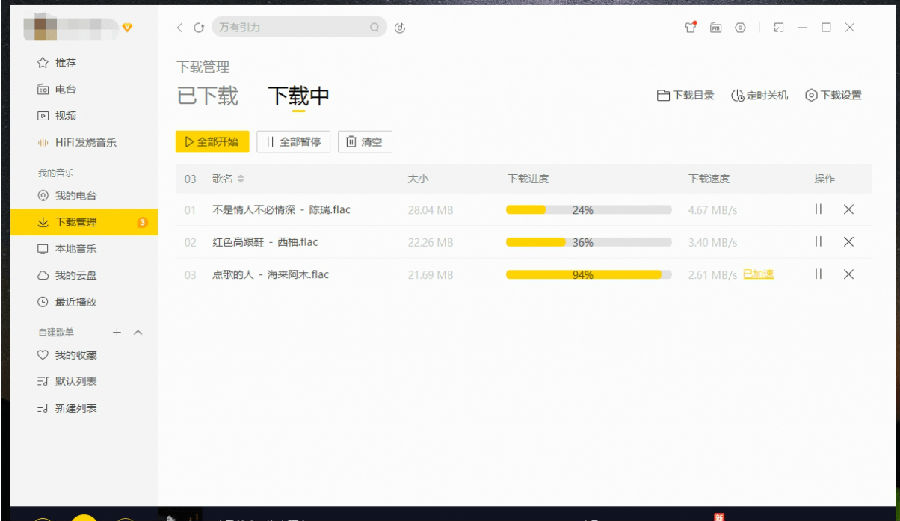
Task: Go back with the left arrow
Action: [180, 27]
